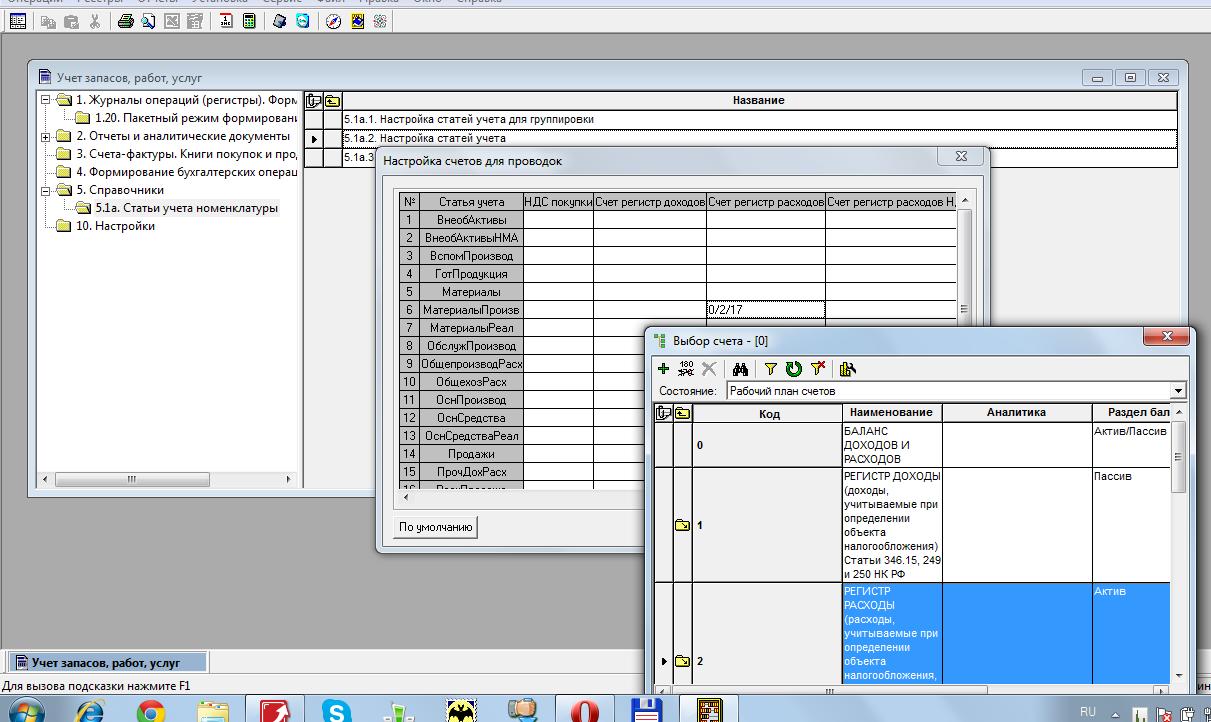Click the grey X delete icon in Выбор счета
The height and width of the screenshot is (722, 1211).
709,369
